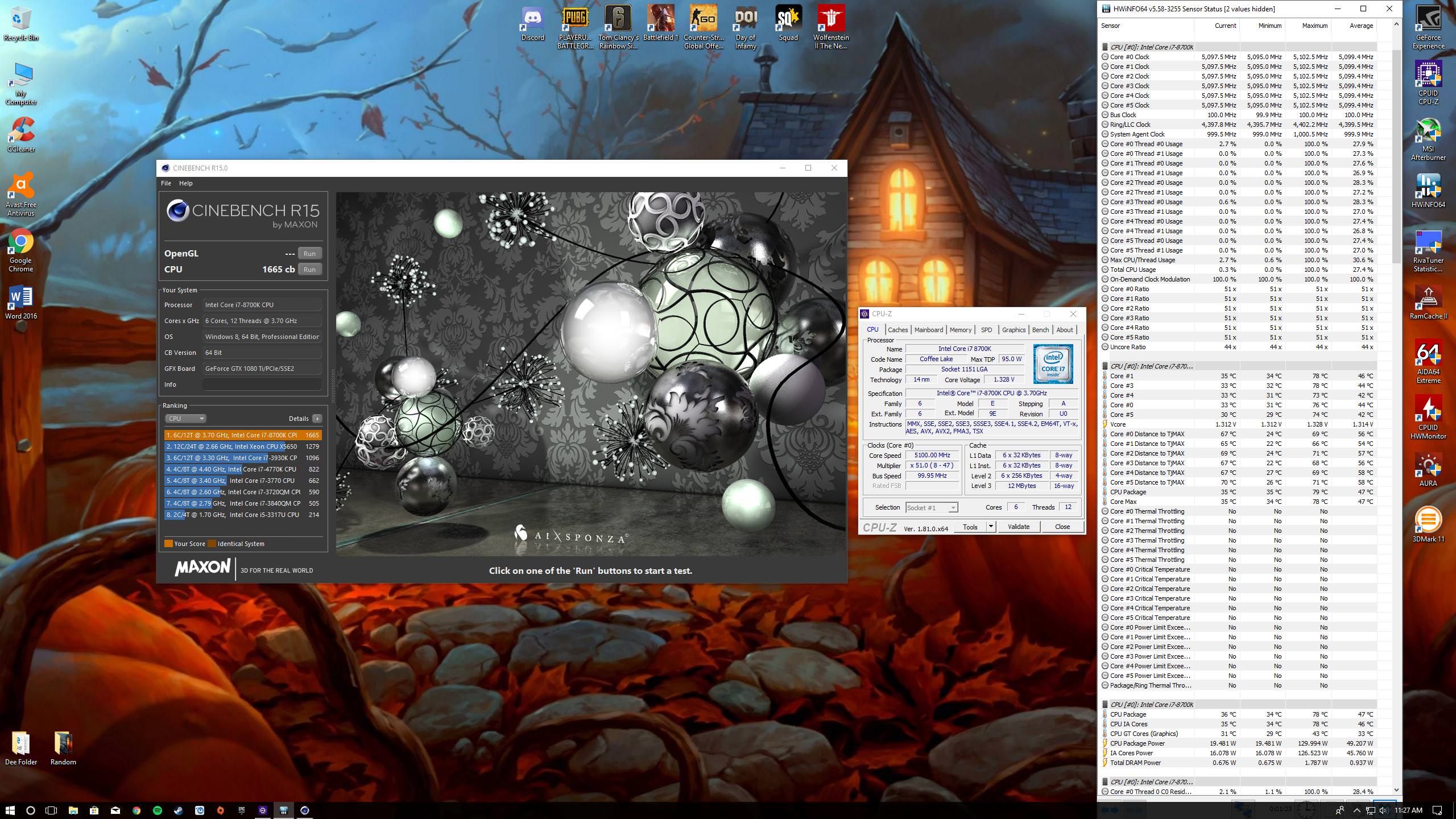Switch to the Bench tab in CPU-Z
1456x819 pixels.
coord(1040,330)
